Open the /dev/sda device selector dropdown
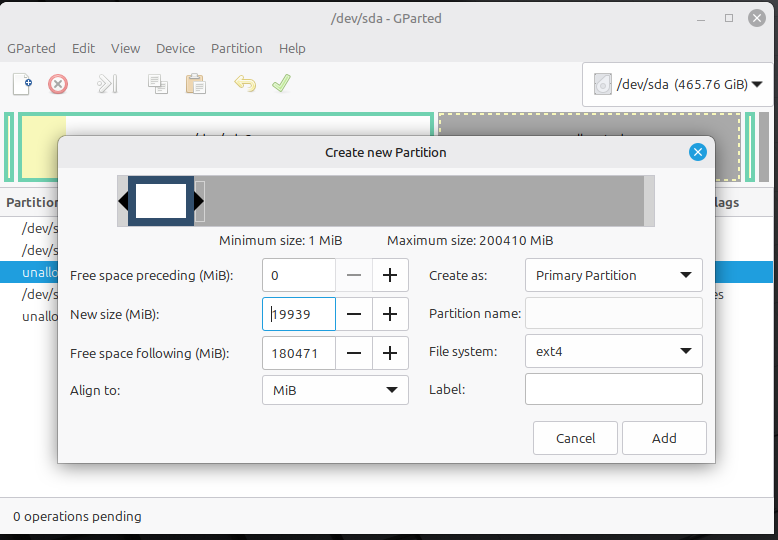This screenshot has width=778, height=540. pos(678,84)
